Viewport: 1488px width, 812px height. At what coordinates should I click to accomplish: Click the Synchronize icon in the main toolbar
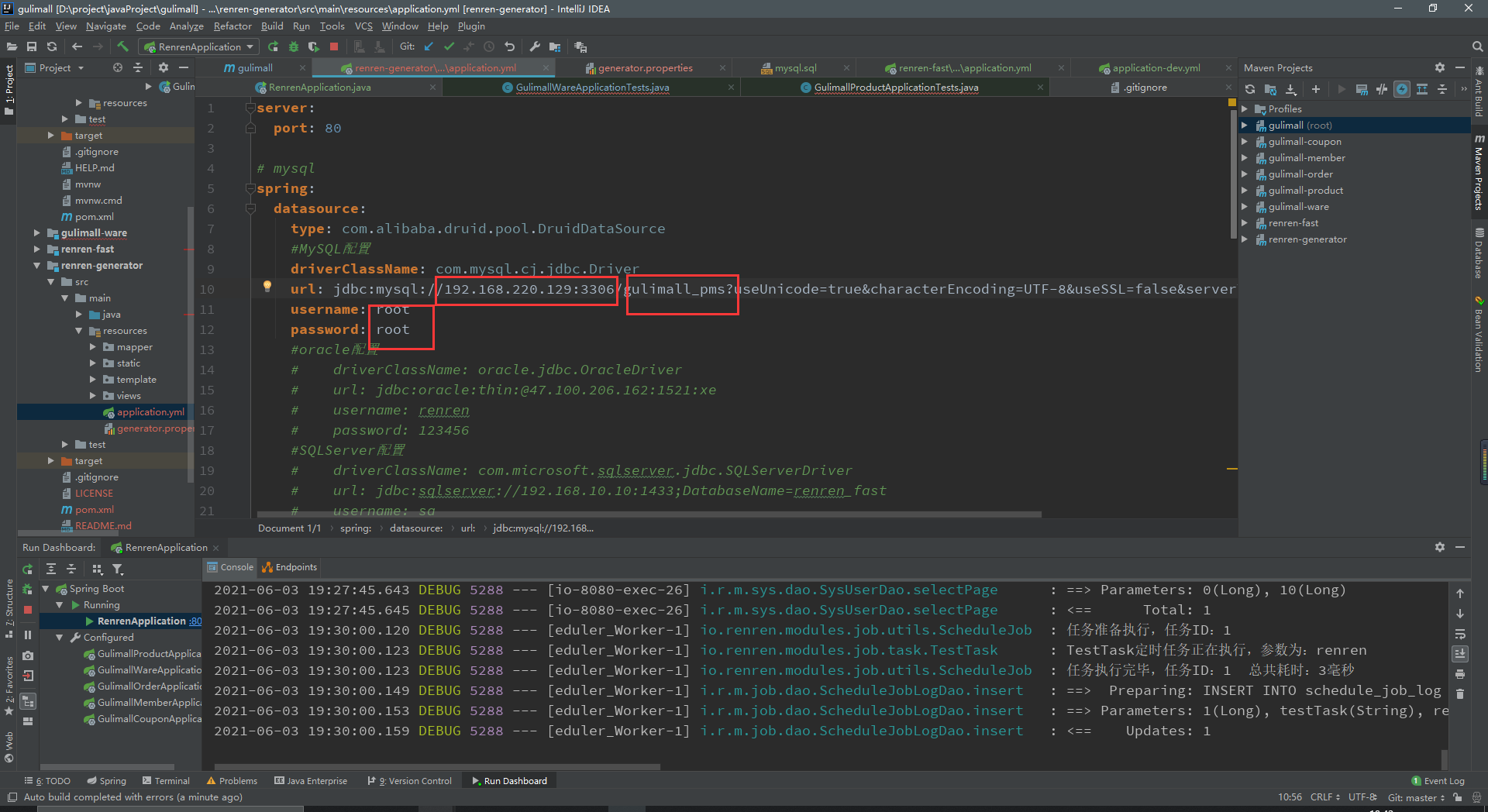pyautogui.click(x=52, y=46)
